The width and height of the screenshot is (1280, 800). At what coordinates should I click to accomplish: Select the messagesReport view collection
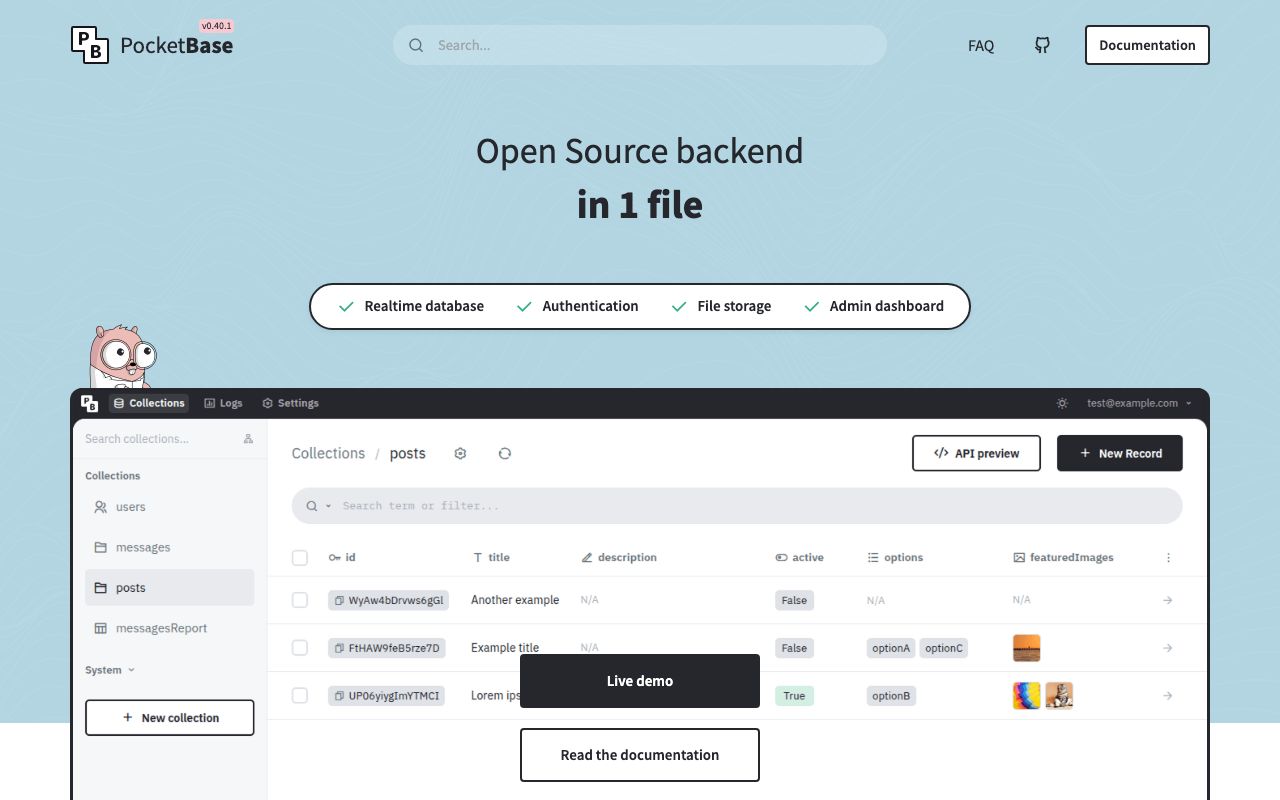(x=170, y=628)
